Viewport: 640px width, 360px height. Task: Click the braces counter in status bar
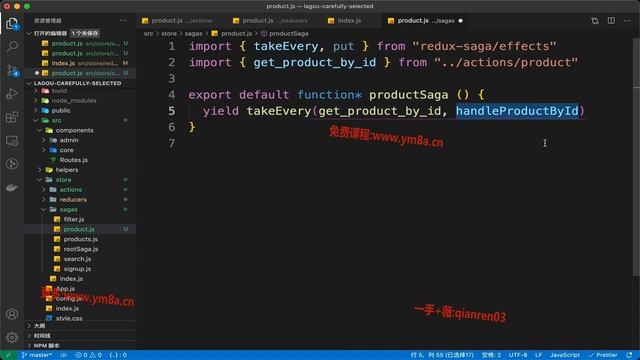118,355
